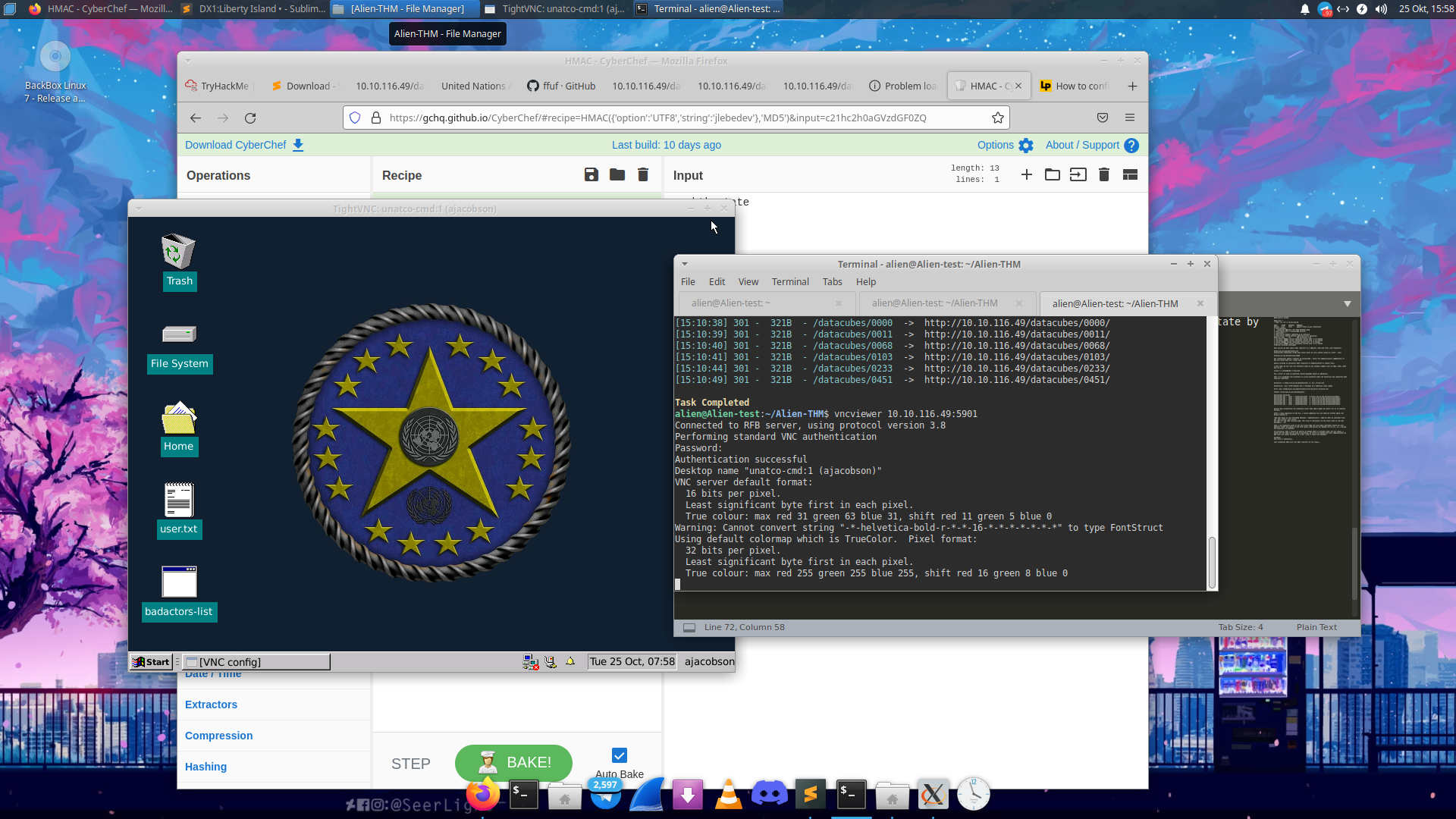Open the Terminal menu in the terminal window
This screenshot has width=1456, height=819.
pos(789,281)
